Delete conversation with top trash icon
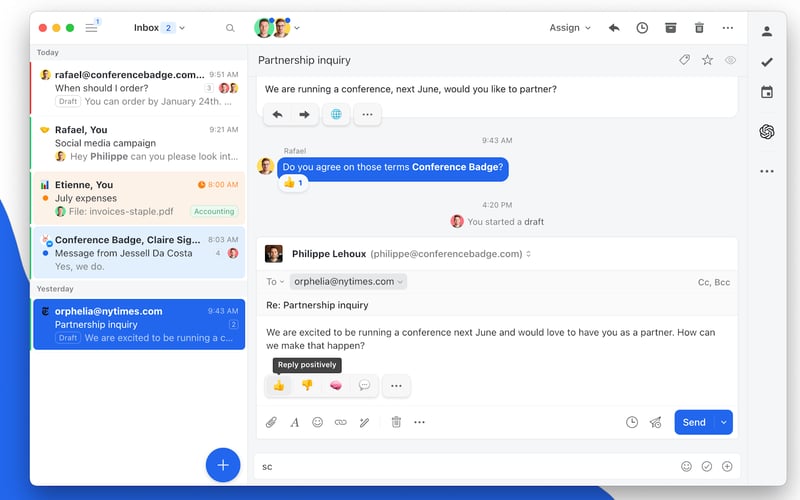The width and height of the screenshot is (800, 500). coord(699,28)
